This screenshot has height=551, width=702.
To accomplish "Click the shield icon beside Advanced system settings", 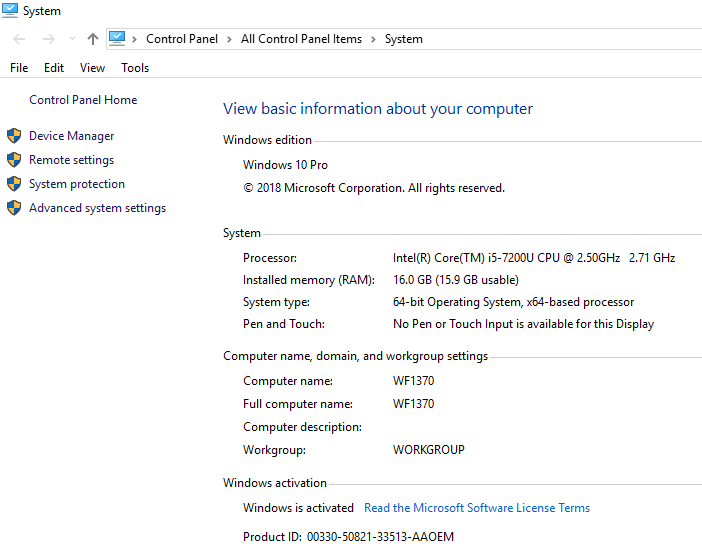I will click(14, 208).
